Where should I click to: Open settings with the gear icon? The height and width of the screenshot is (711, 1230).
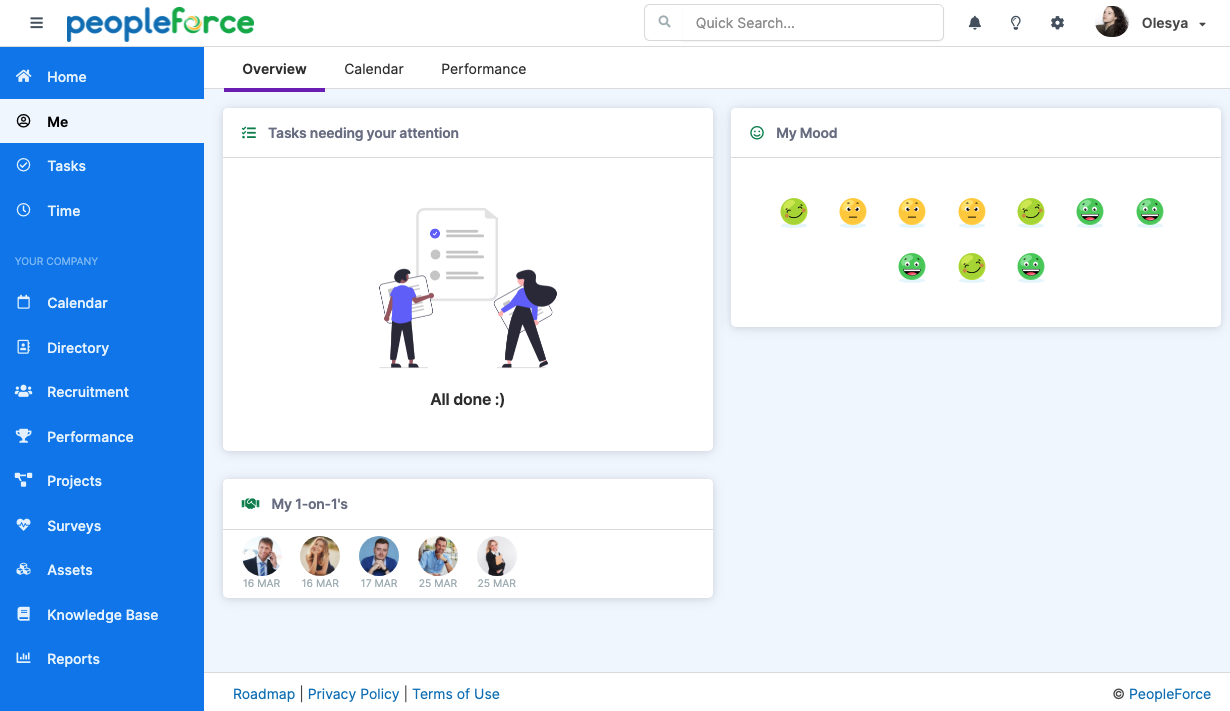[x=1057, y=23]
